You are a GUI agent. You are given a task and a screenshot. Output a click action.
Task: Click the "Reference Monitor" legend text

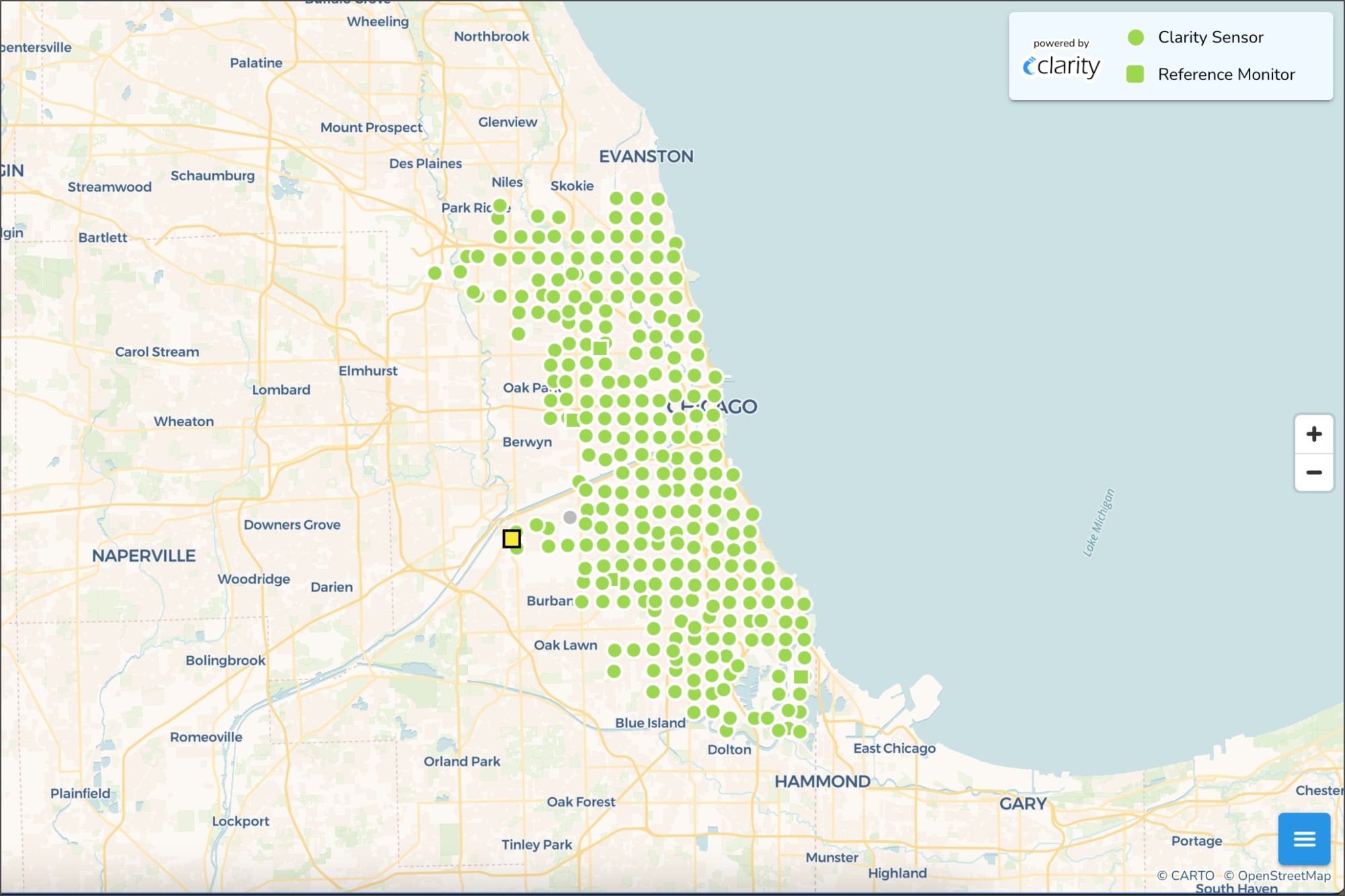point(1226,74)
